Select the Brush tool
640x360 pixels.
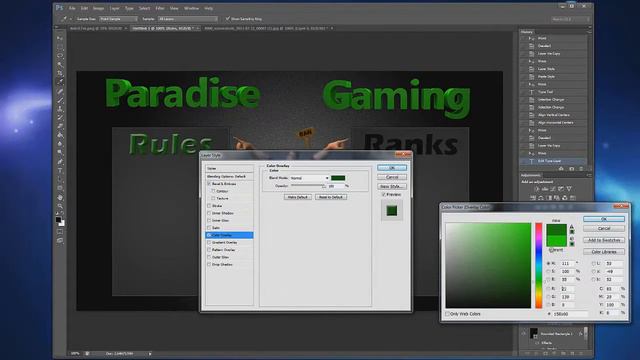[x=60, y=100]
